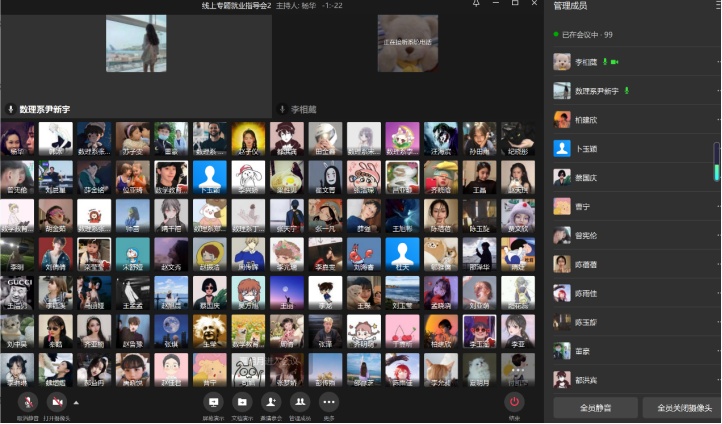Turn on the camera from the bottom toolbar
The height and width of the screenshot is (424, 722).
click(x=57, y=401)
